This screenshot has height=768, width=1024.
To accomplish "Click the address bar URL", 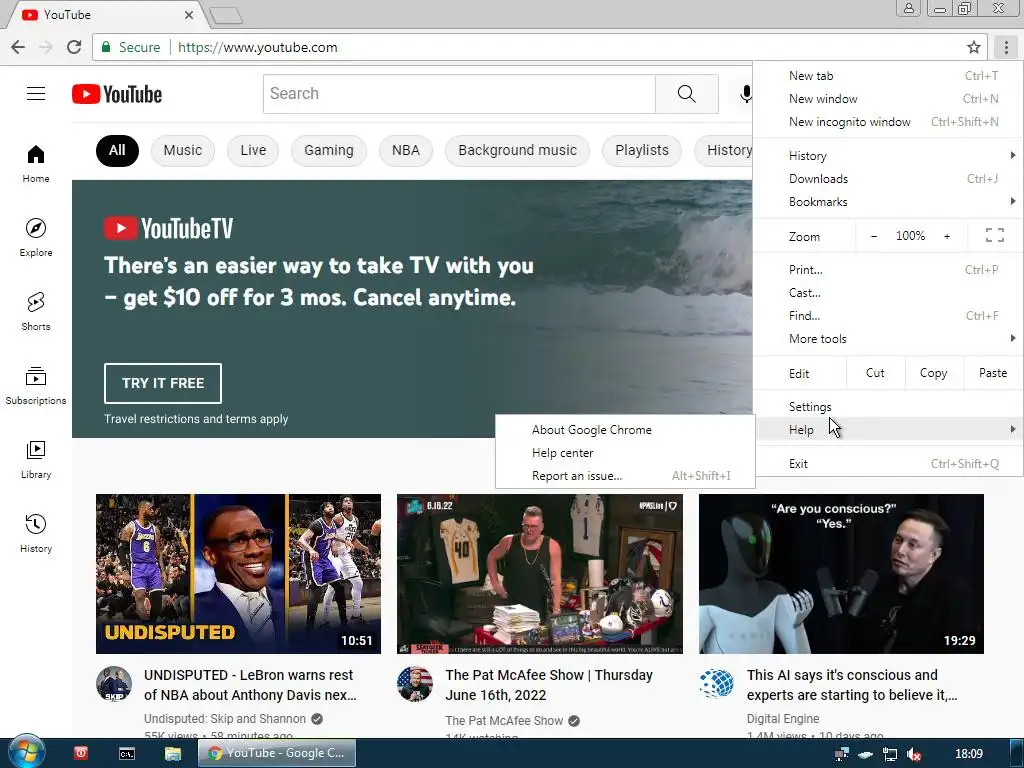I will 257,47.
